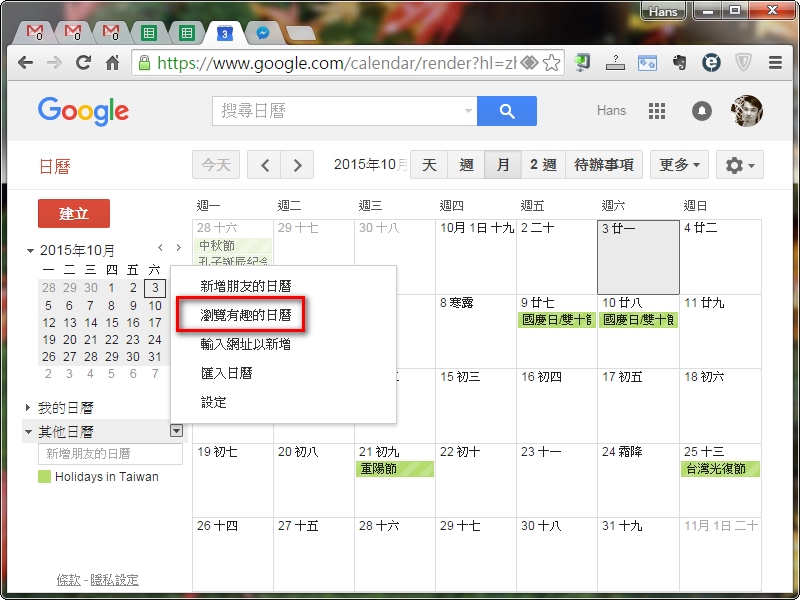Open the Google apps grid icon

(x=657, y=111)
